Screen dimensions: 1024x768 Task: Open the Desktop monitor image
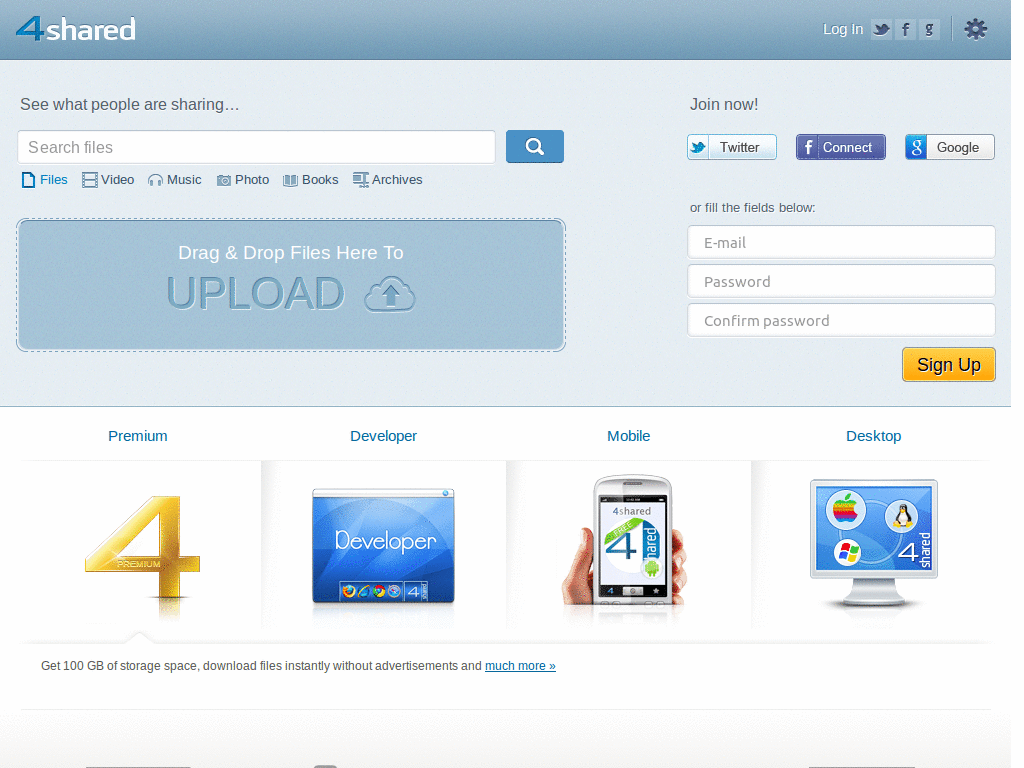pyautogui.click(x=874, y=543)
